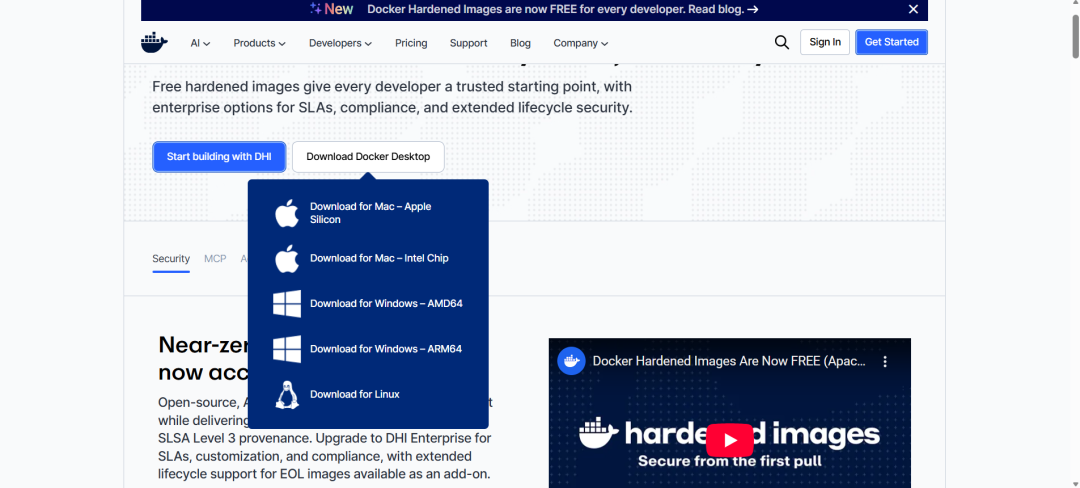
Task: Select Download for Mac – Apple Silicon
Action: click(370, 213)
